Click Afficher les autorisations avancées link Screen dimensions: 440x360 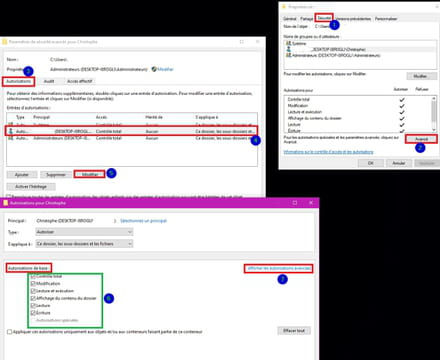(x=279, y=268)
